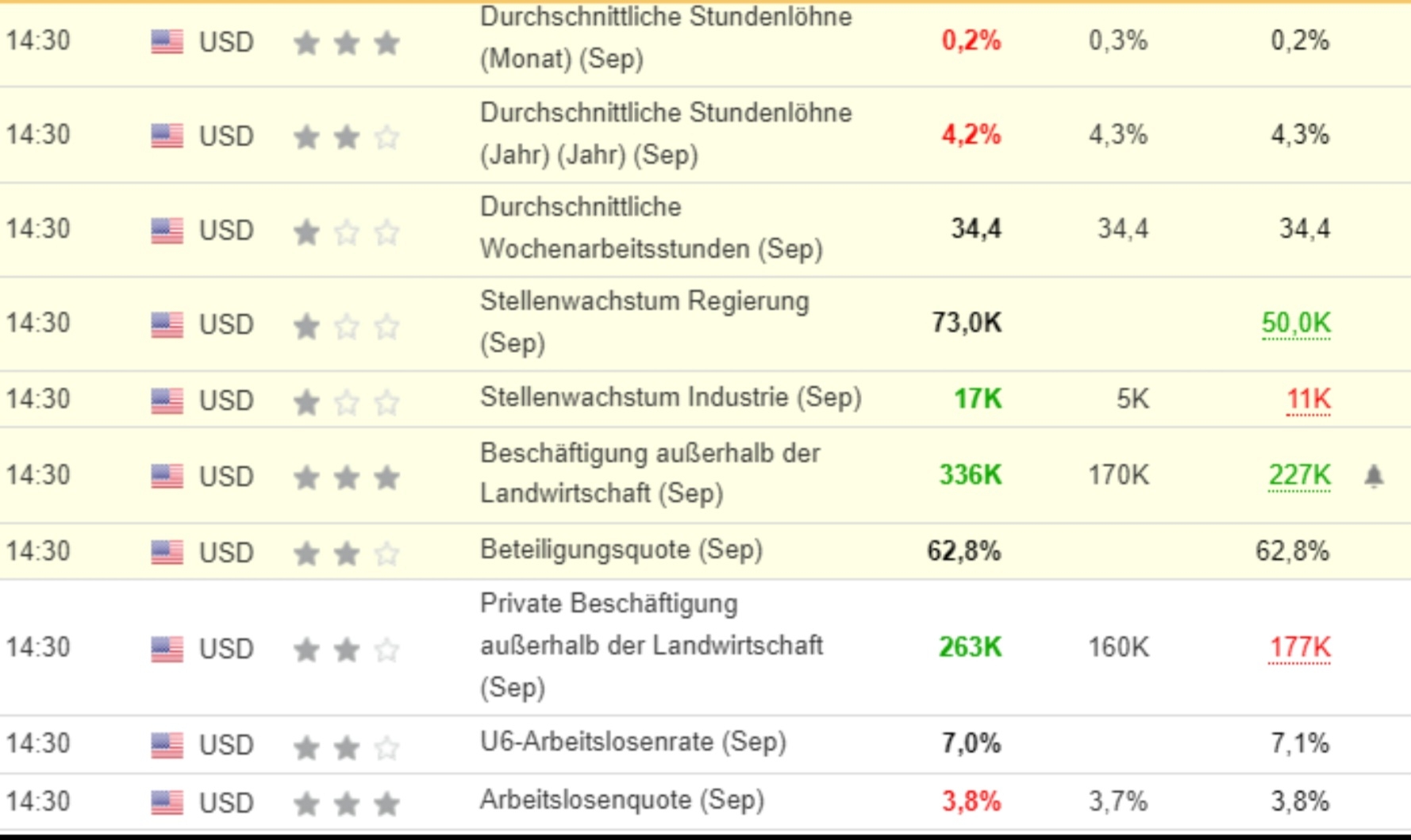Click the US flag in Beteiligungsquote row
The height and width of the screenshot is (840, 1411).
(x=167, y=551)
